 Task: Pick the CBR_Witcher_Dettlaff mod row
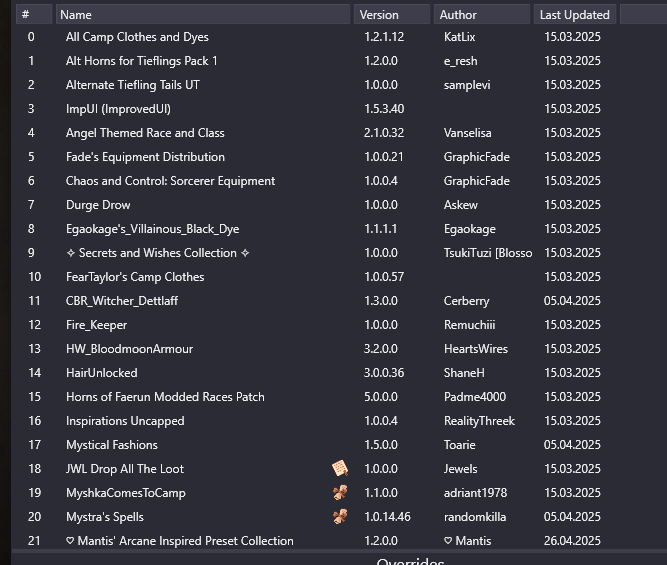point(339,301)
